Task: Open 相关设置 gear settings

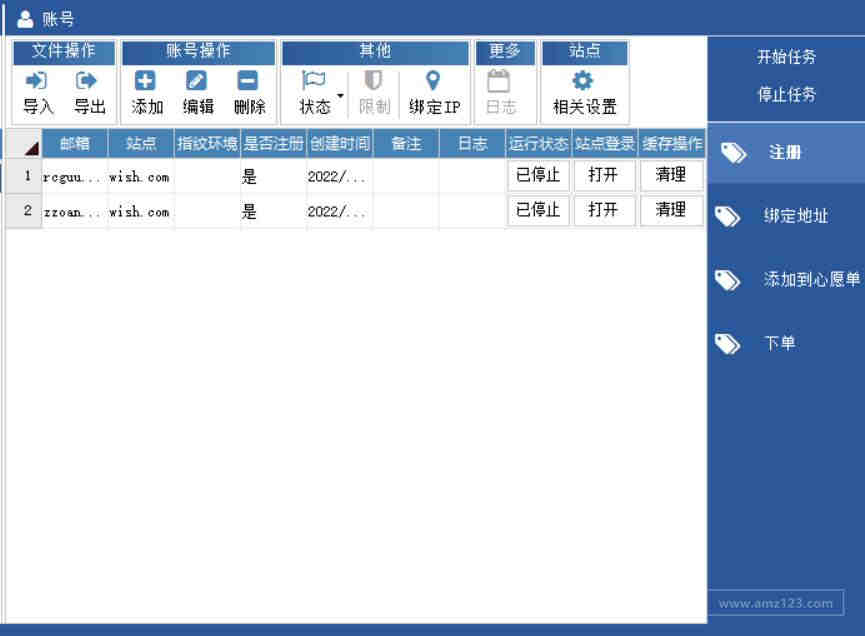Action: click(583, 81)
